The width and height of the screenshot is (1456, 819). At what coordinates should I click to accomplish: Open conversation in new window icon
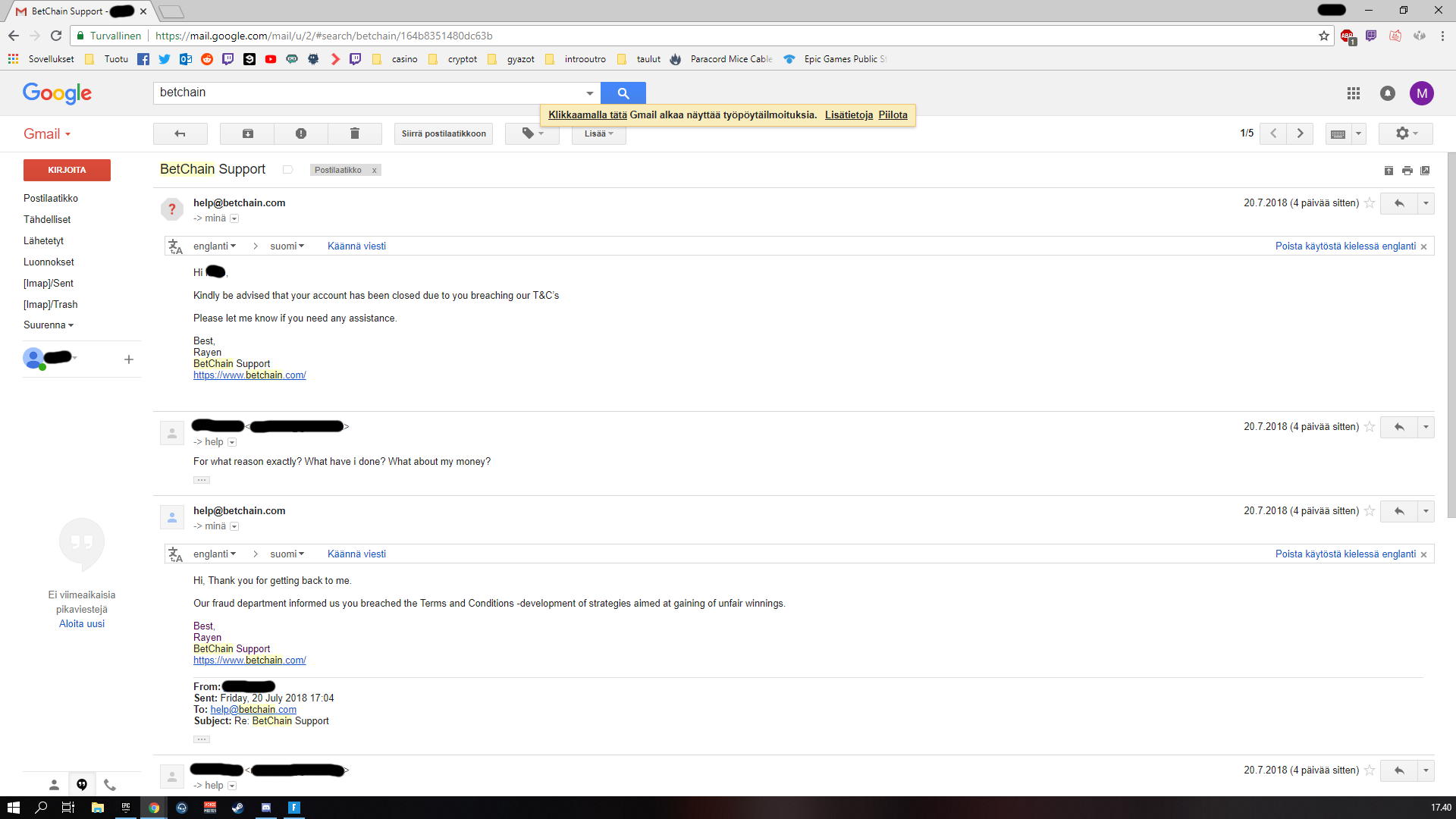click(x=1425, y=171)
